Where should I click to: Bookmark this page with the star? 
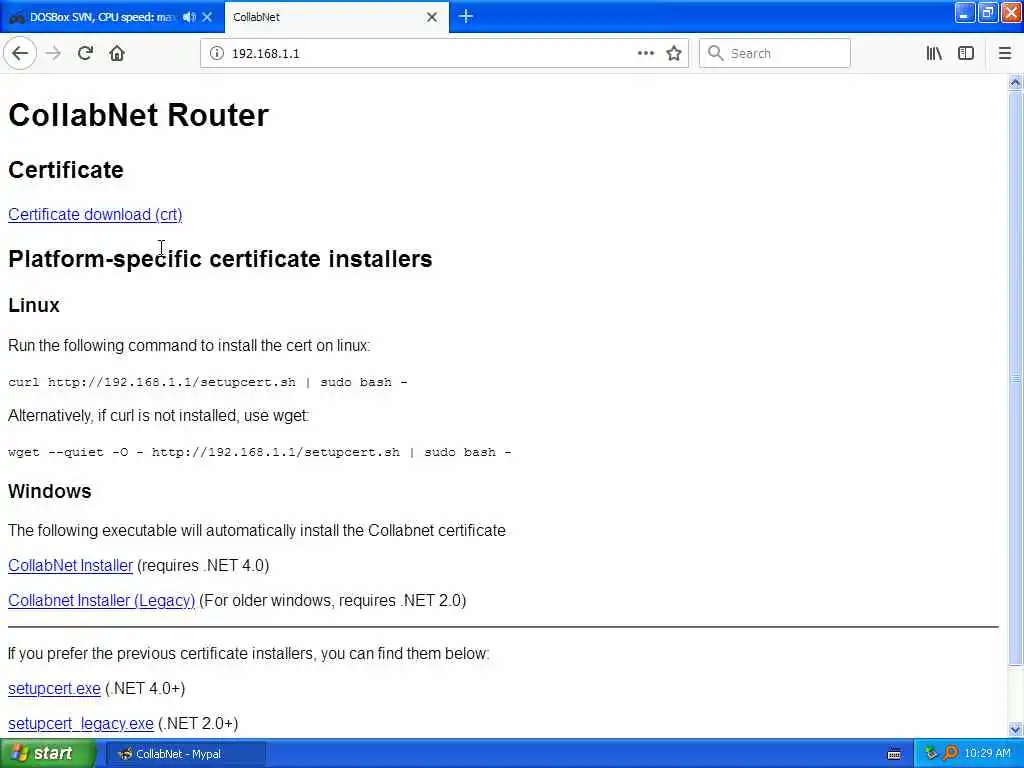point(674,53)
